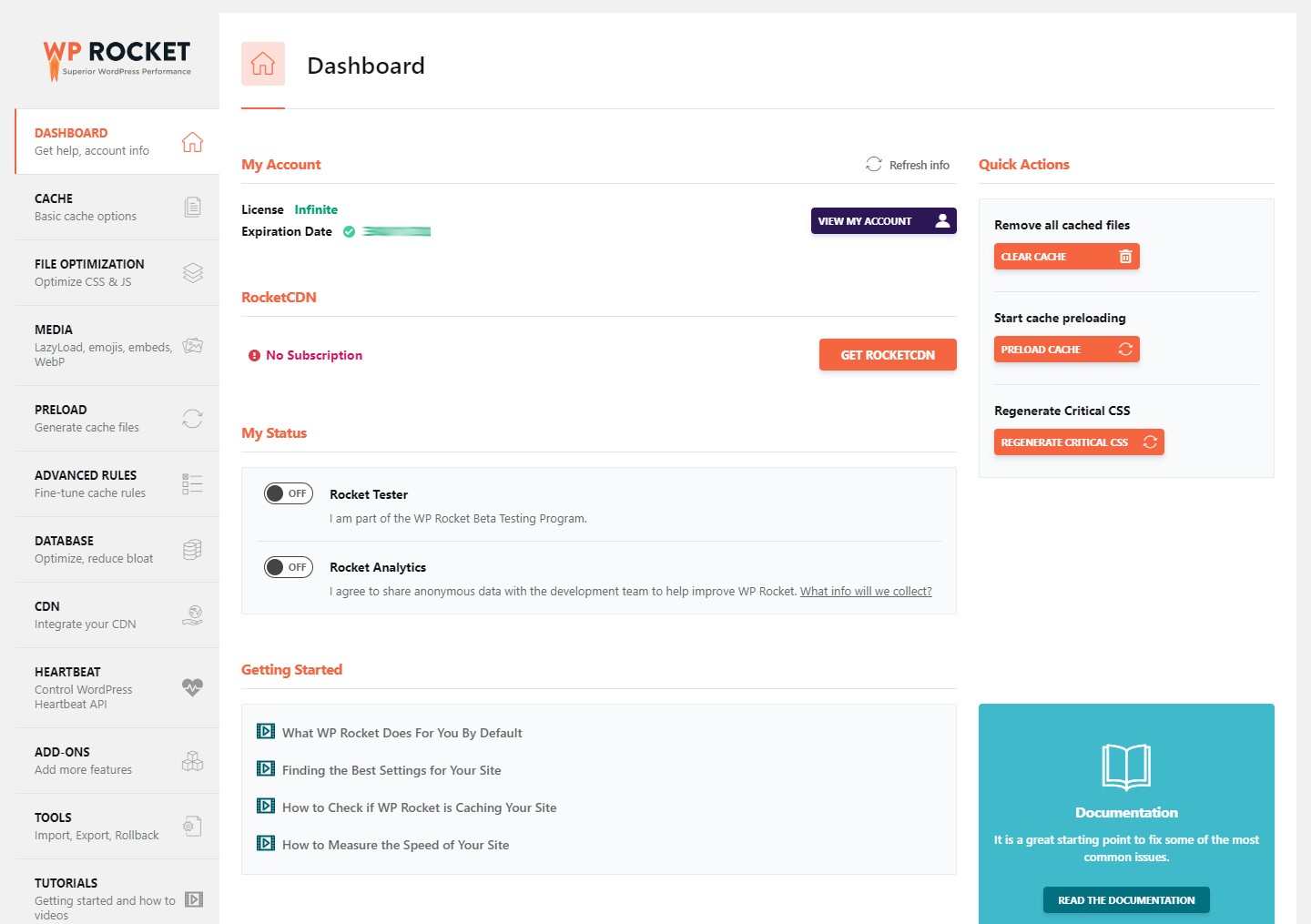Click the green expiration checkmark icon
The image size is (1311, 924).
pyautogui.click(x=349, y=231)
